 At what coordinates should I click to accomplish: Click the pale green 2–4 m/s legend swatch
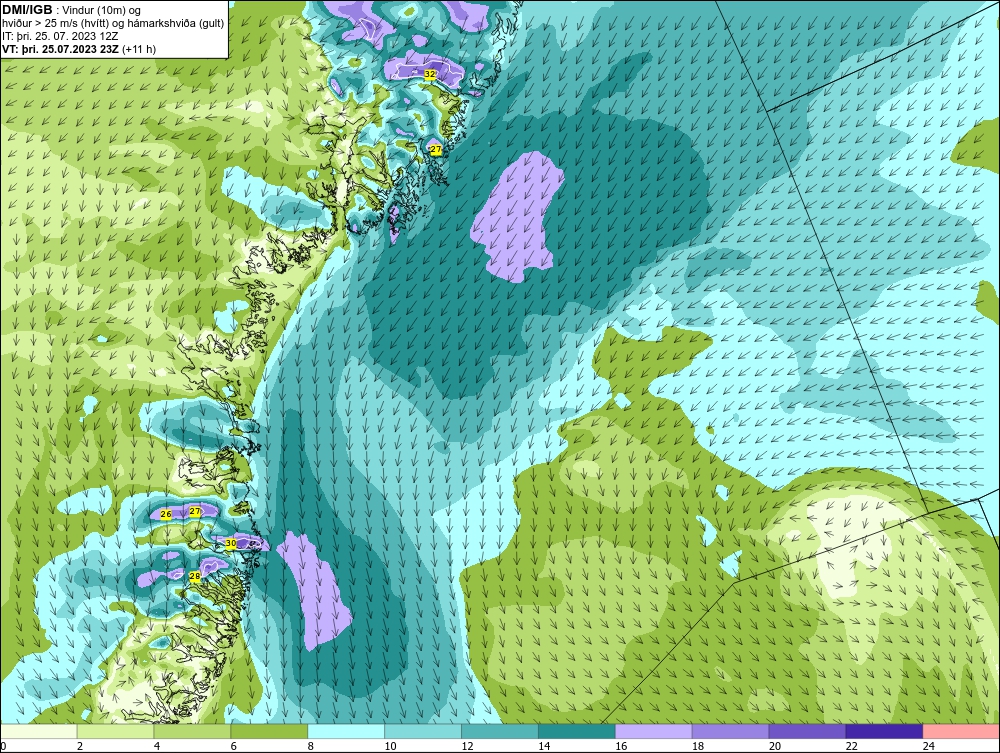115,731
